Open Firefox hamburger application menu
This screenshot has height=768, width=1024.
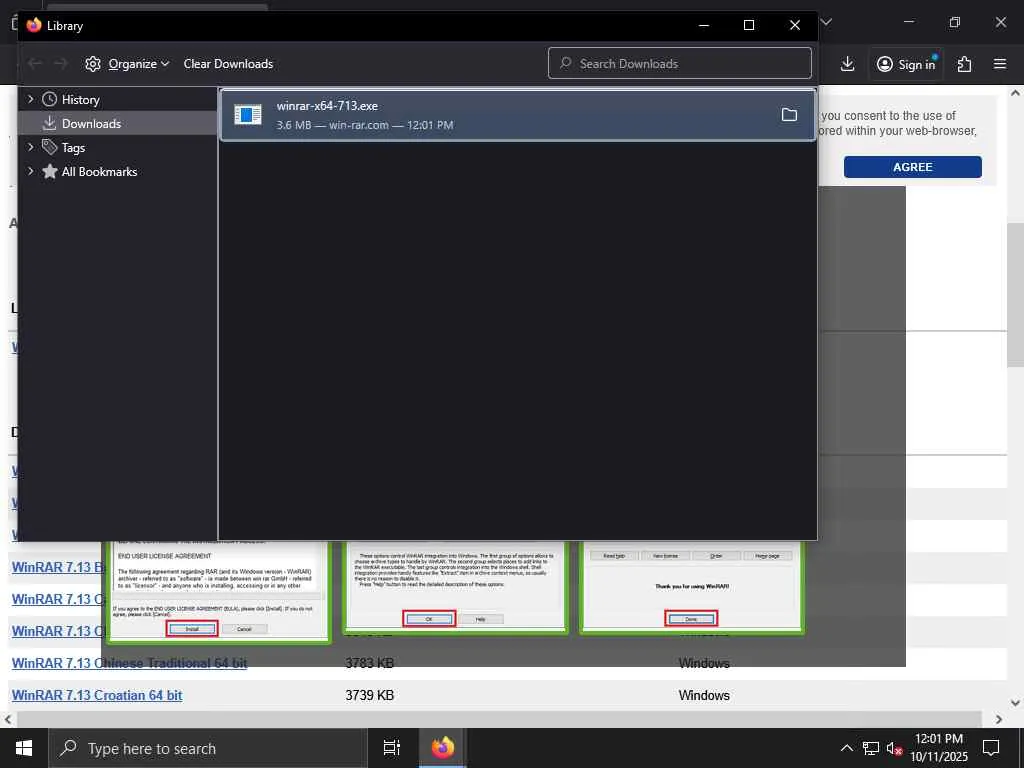[x=1000, y=63]
